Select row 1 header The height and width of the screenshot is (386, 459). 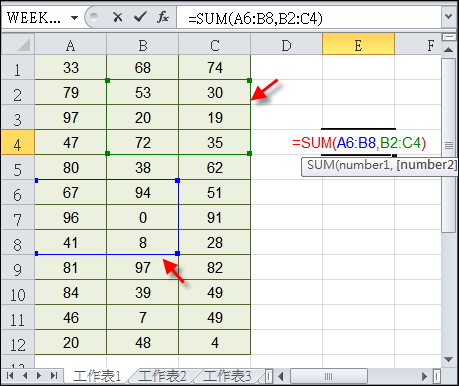18,68
